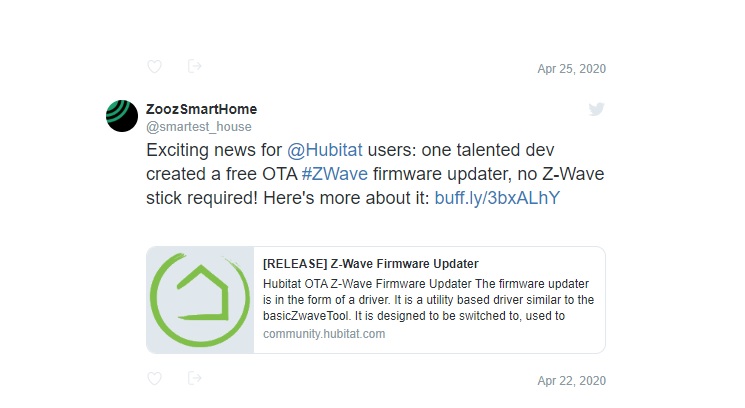Click the Twitter bird logo icon

click(x=596, y=109)
